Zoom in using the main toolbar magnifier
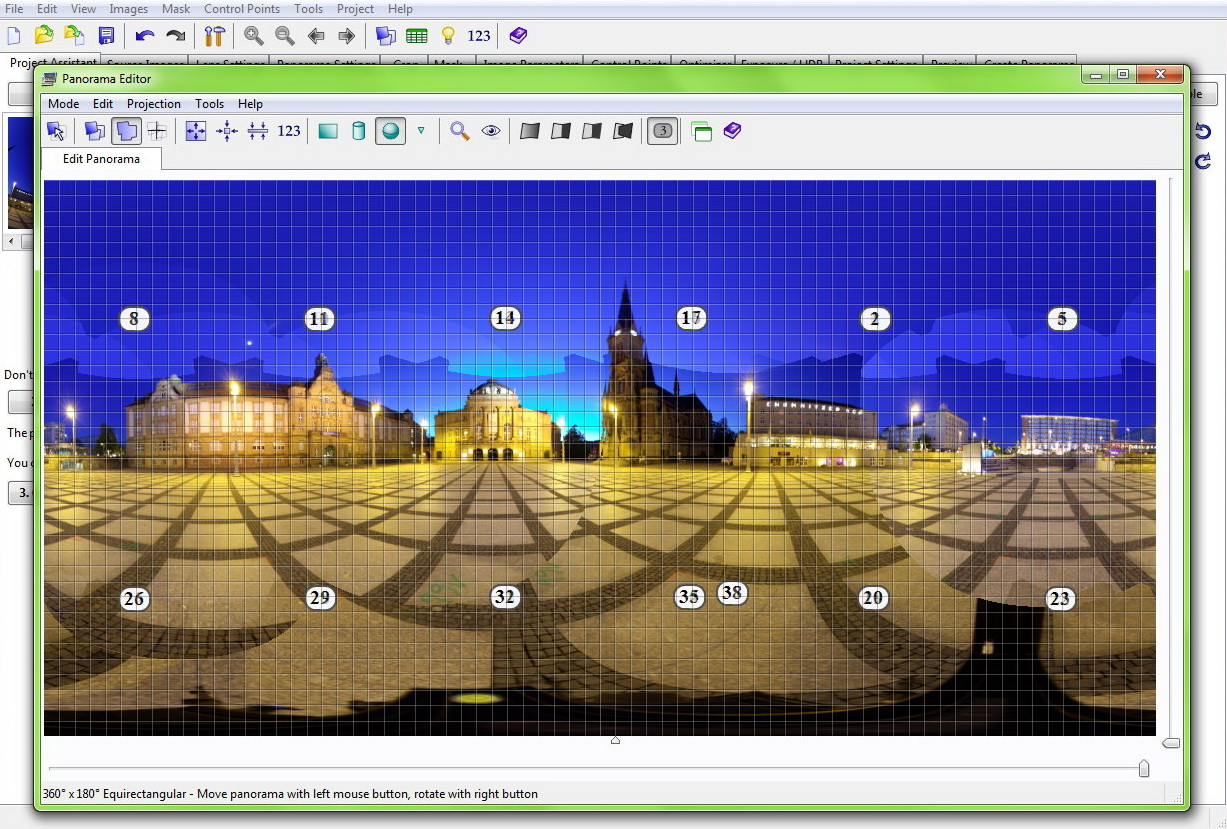1227x829 pixels. click(254, 36)
